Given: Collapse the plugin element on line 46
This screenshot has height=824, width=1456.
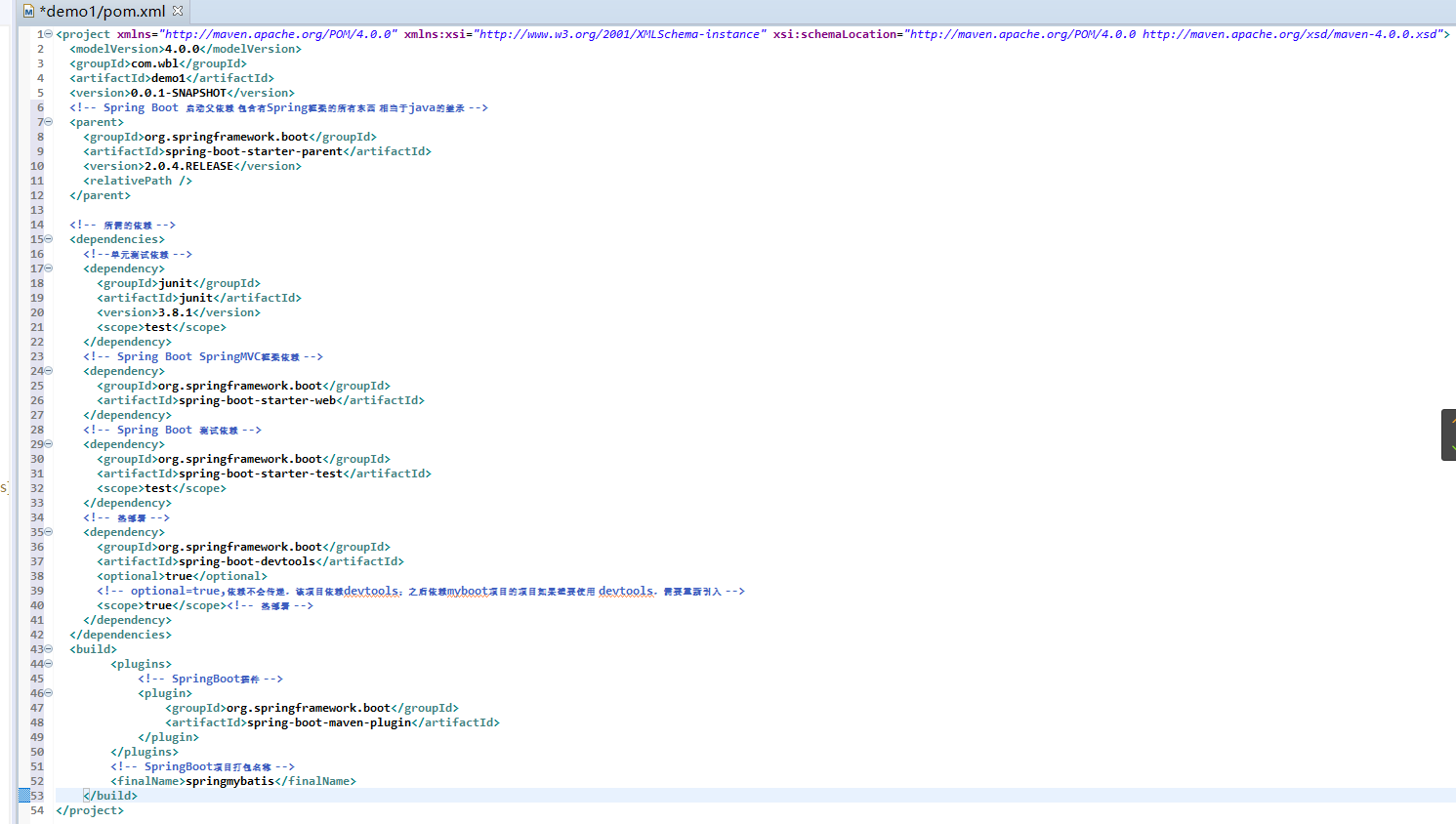Looking at the screenshot, I should pos(49,693).
